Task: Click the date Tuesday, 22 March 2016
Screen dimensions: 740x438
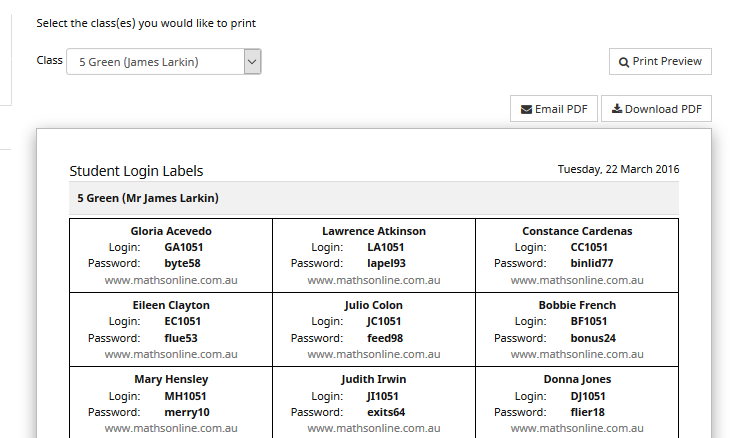Action: pyautogui.click(x=618, y=169)
